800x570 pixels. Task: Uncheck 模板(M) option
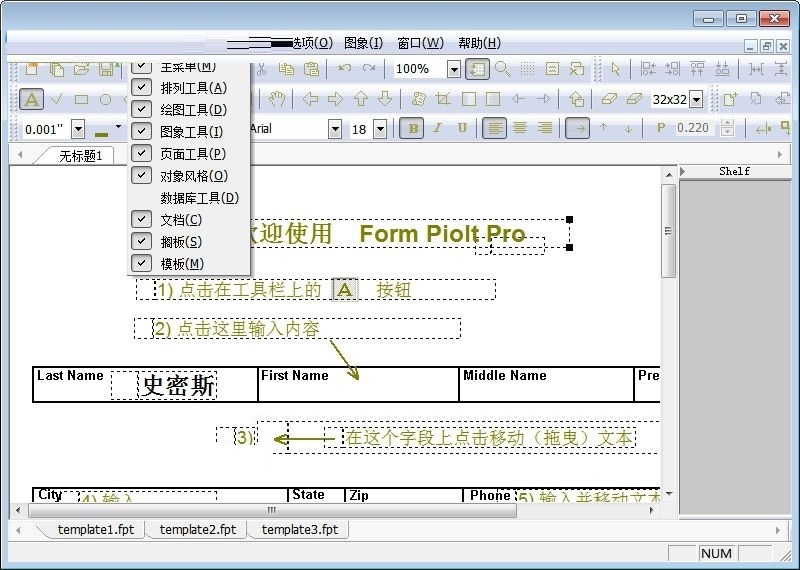click(189, 264)
